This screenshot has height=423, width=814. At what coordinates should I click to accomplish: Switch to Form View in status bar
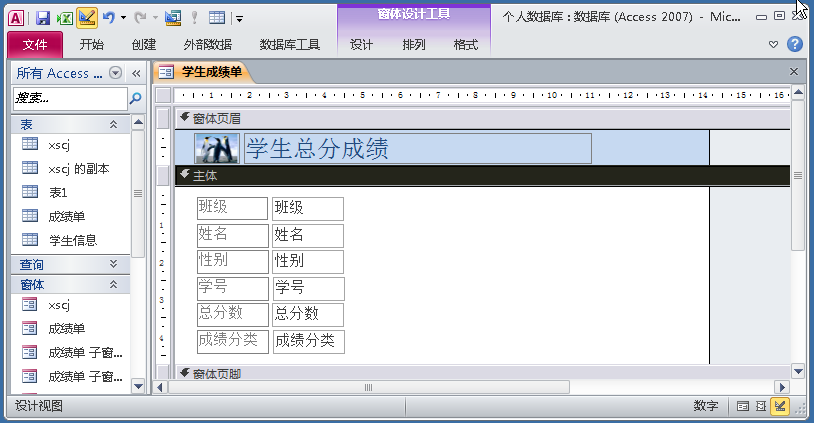[743, 406]
